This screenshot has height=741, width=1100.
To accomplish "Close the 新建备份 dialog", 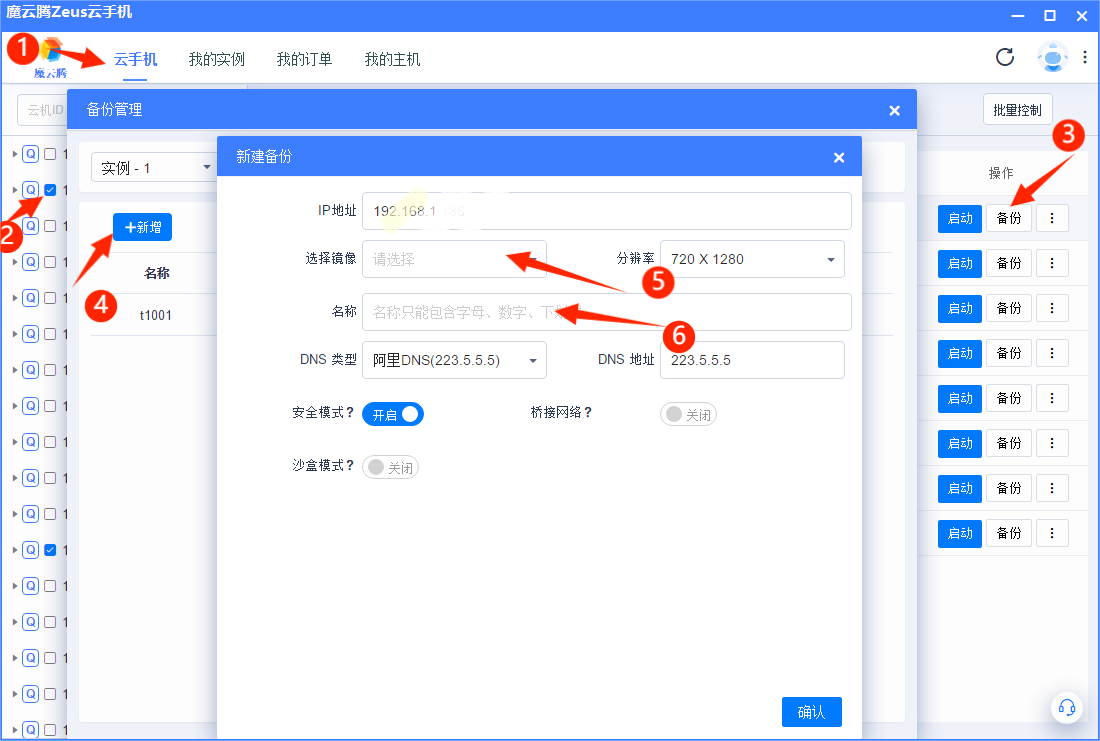I will (x=839, y=157).
